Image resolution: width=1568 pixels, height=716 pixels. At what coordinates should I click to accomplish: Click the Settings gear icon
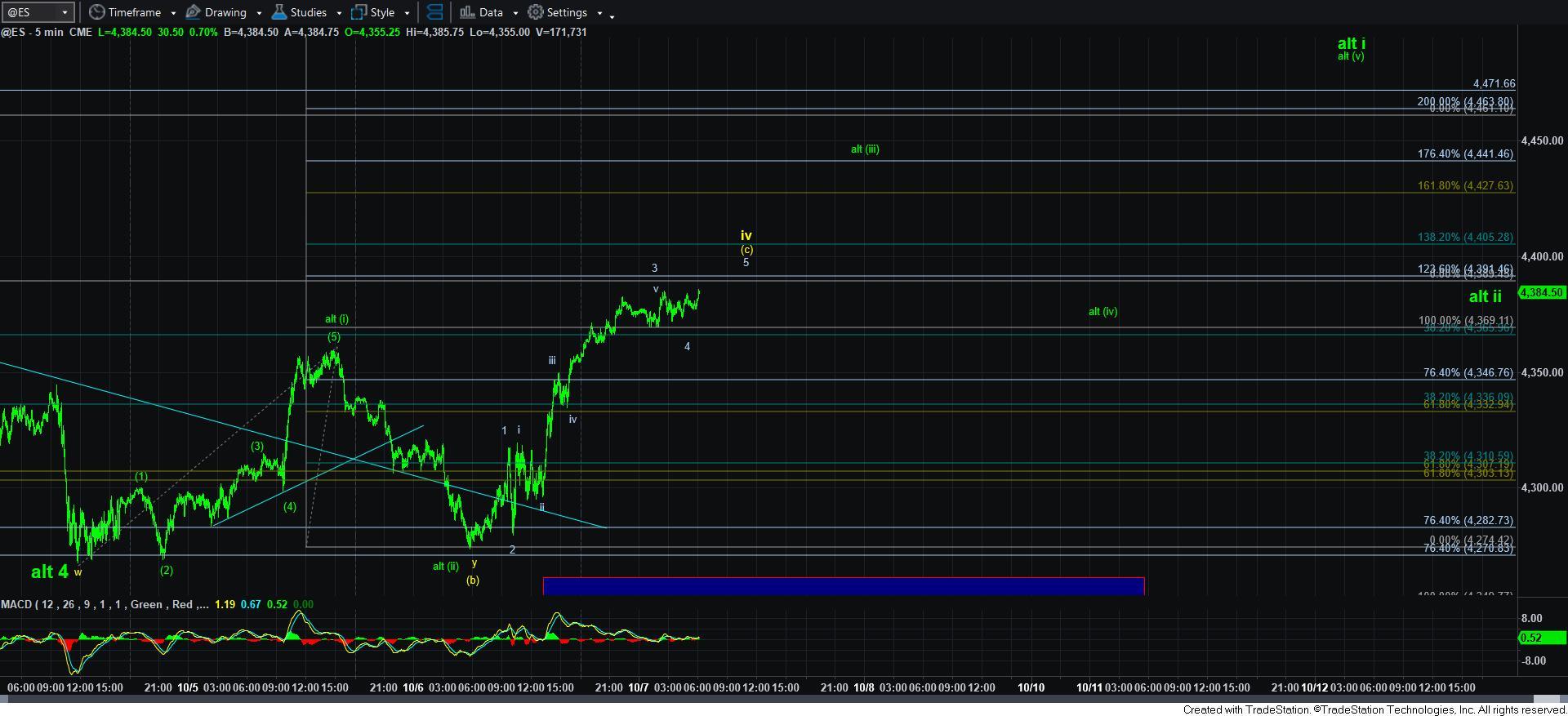click(x=536, y=12)
